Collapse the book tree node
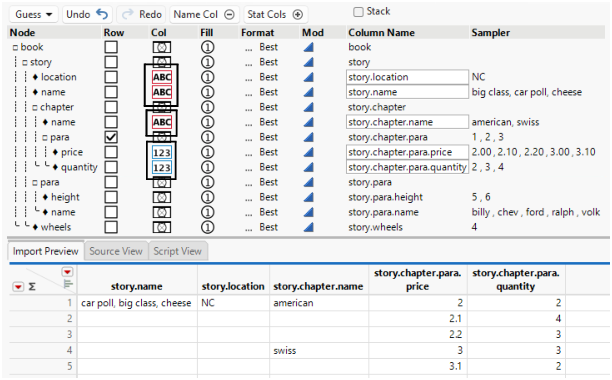The width and height of the screenshot is (612, 380). pyautogui.click(x=15, y=48)
